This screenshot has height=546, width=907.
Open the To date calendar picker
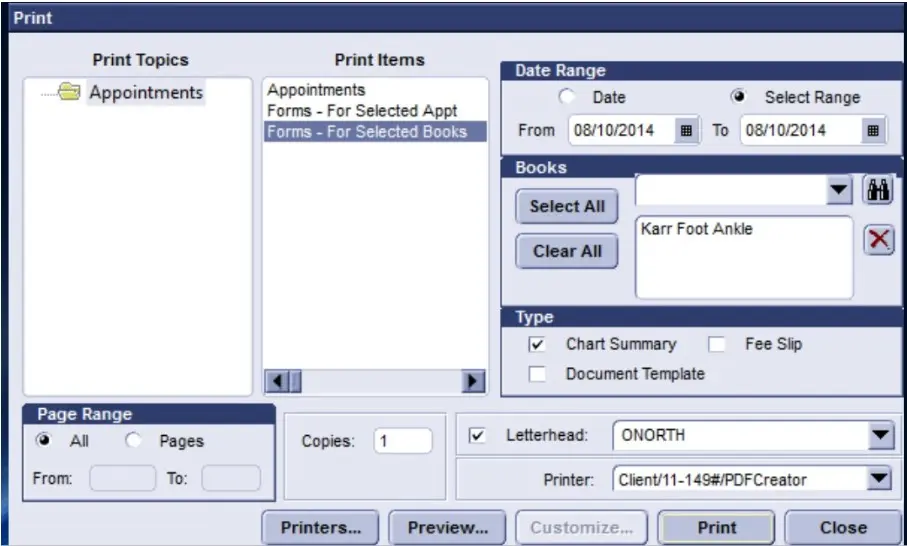[x=873, y=131]
